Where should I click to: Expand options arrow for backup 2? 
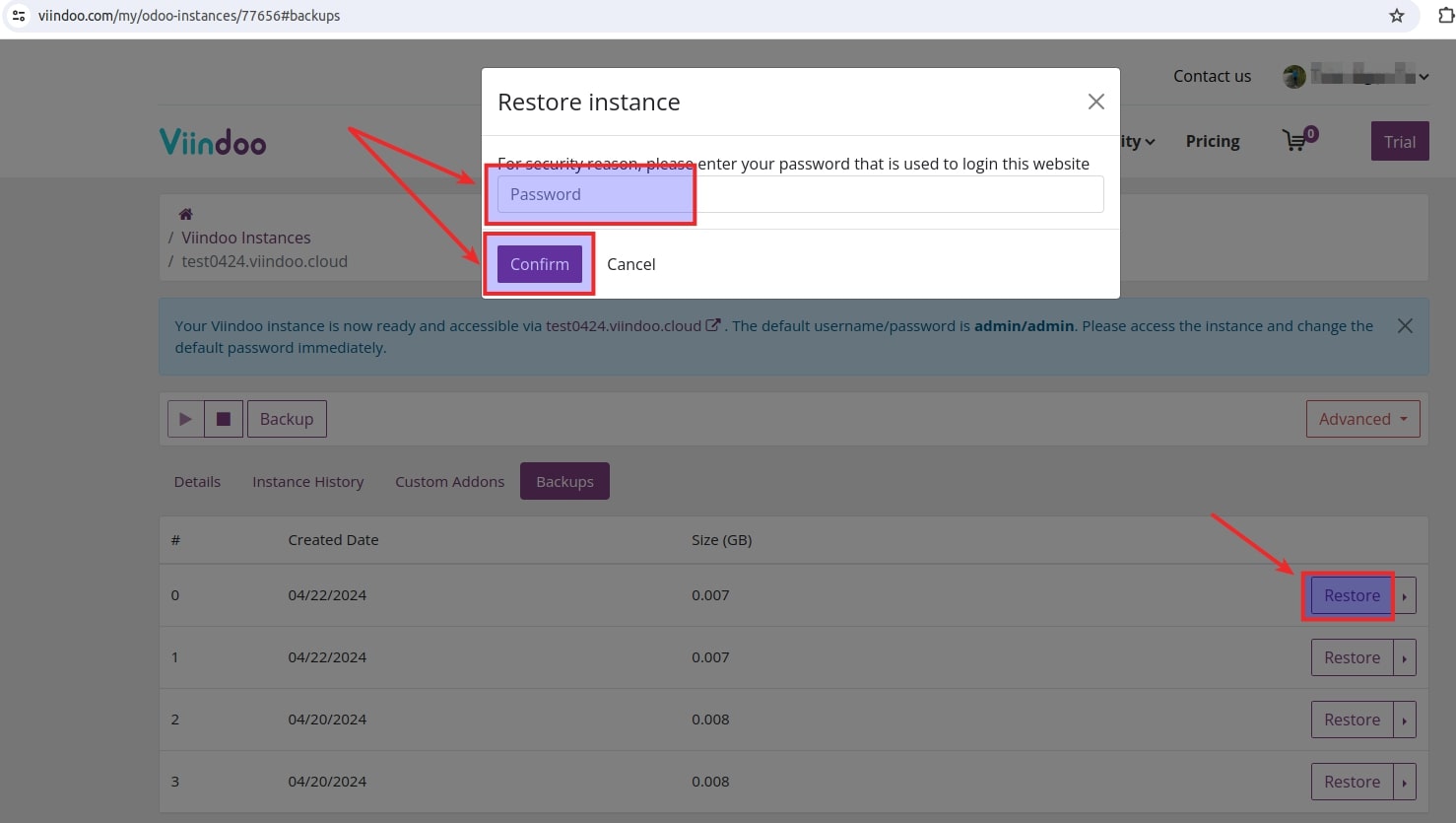[x=1405, y=720]
